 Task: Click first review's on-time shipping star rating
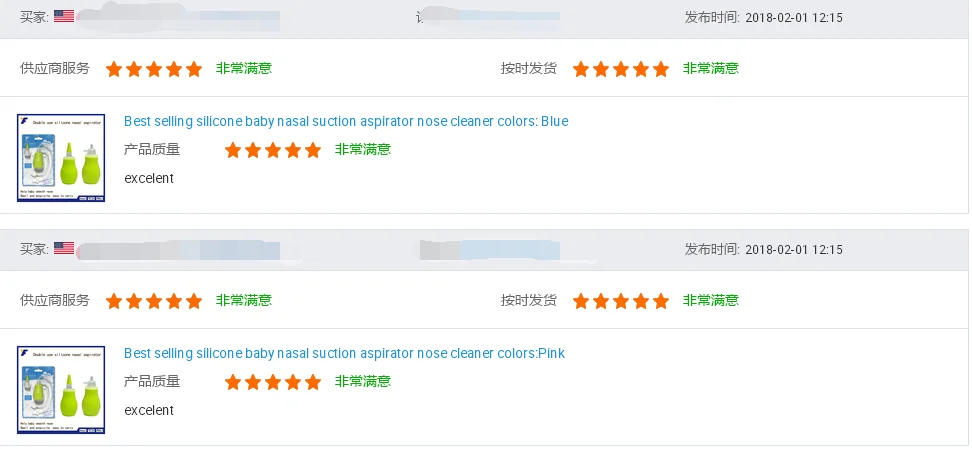coord(621,69)
